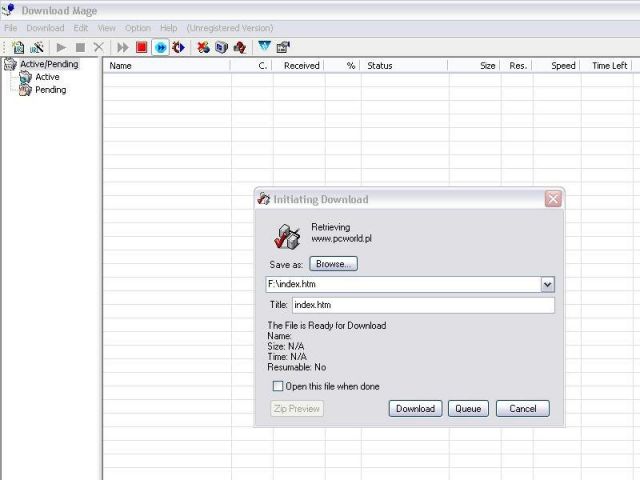This screenshot has width=640, height=480.
Task: Click the gray X delete toolbar icon
Action: click(98, 47)
